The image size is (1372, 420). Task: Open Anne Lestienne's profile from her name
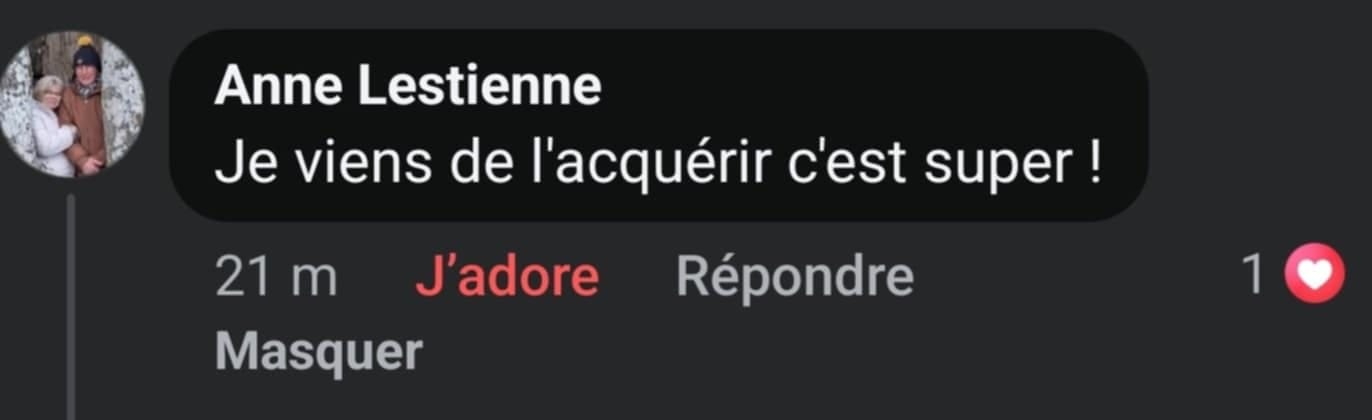pyautogui.click(x=408, y=87)
